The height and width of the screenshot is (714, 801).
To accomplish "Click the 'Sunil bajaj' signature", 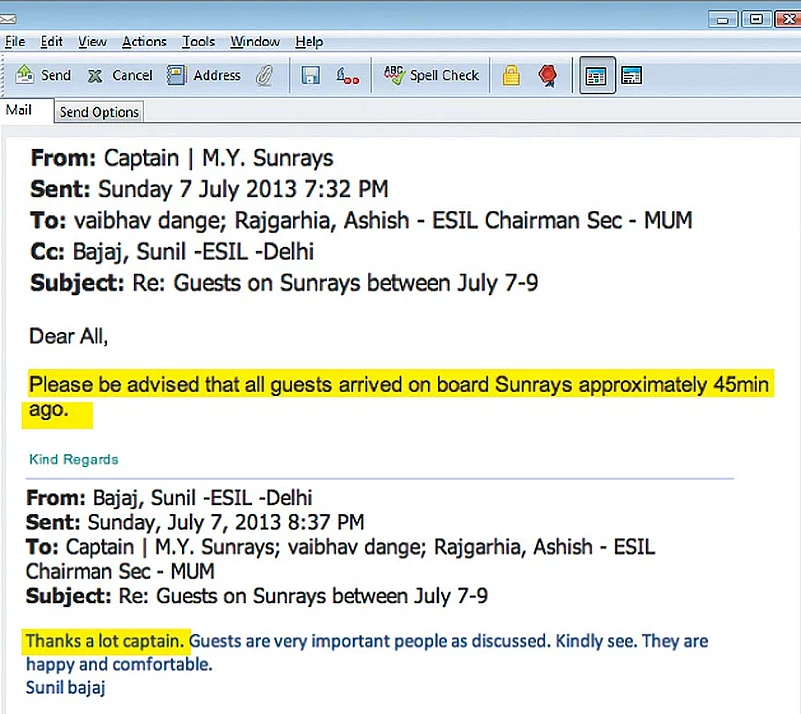I will (x=65, y=687).
